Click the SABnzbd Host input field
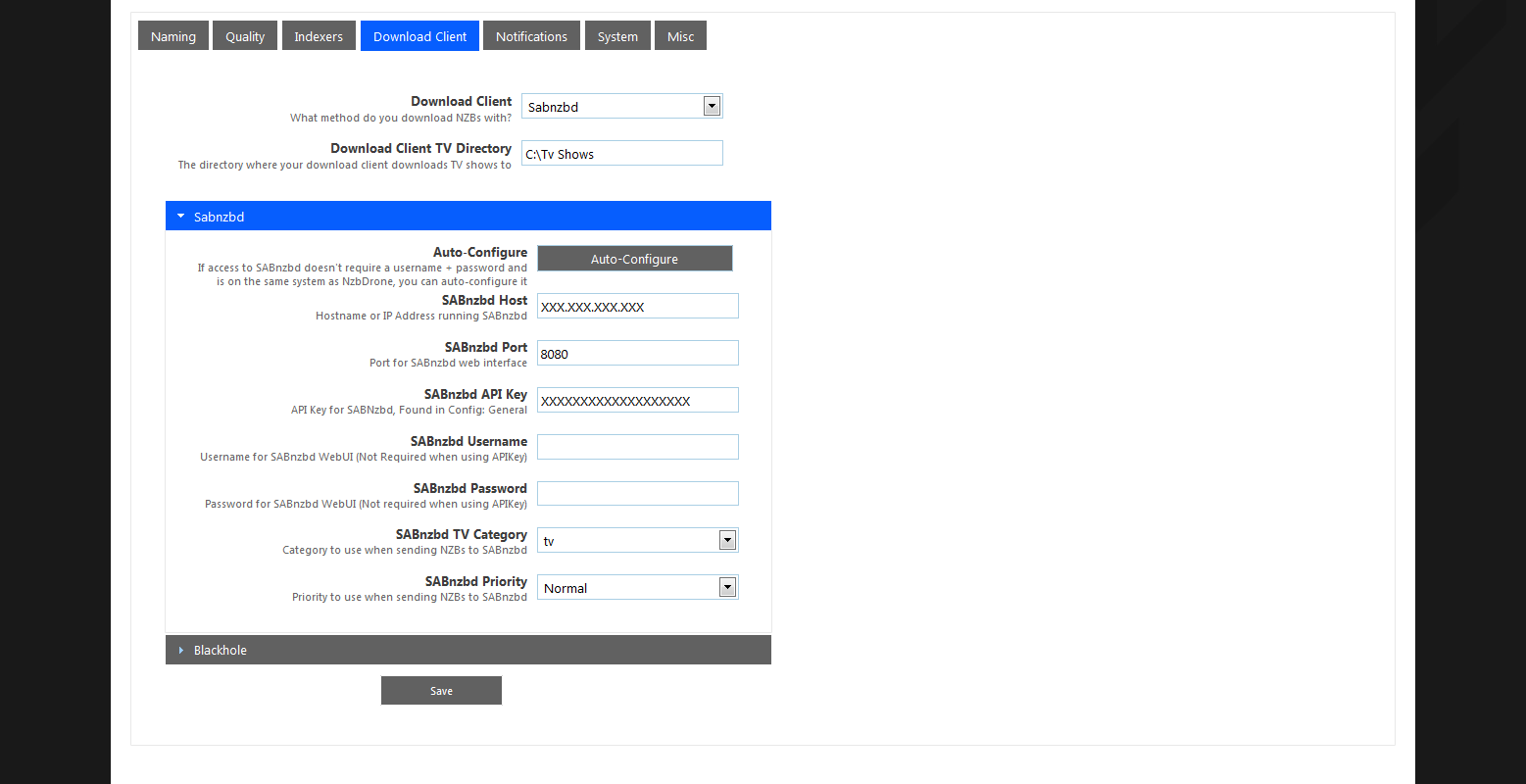This screenshot has width=1526, height=784. [638, 306]
